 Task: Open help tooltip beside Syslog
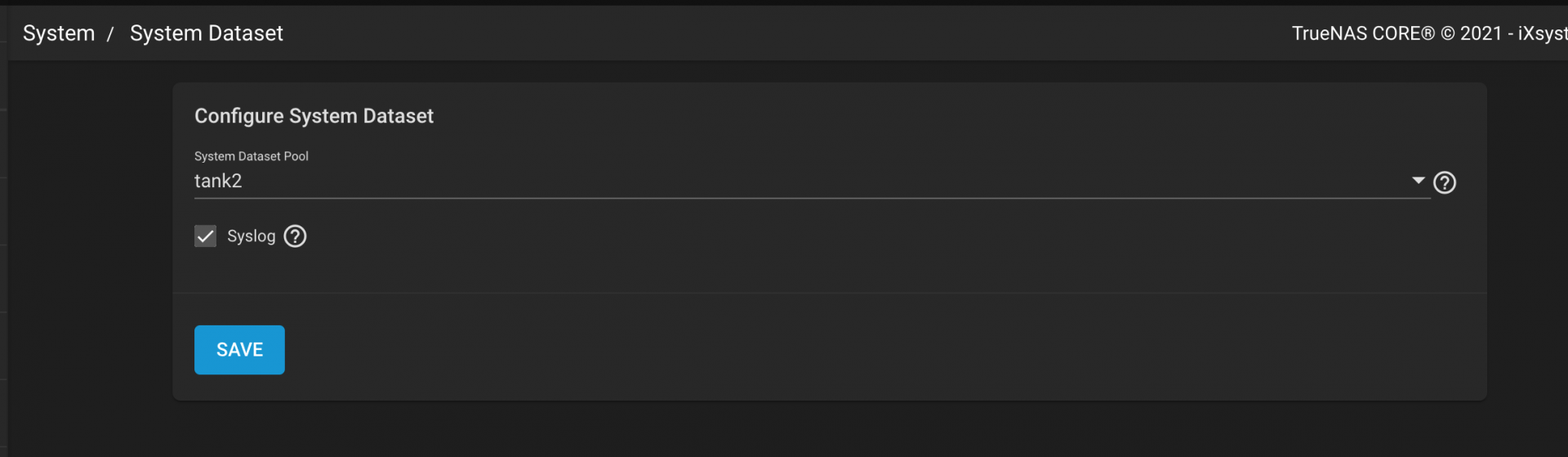pos(295,236)
